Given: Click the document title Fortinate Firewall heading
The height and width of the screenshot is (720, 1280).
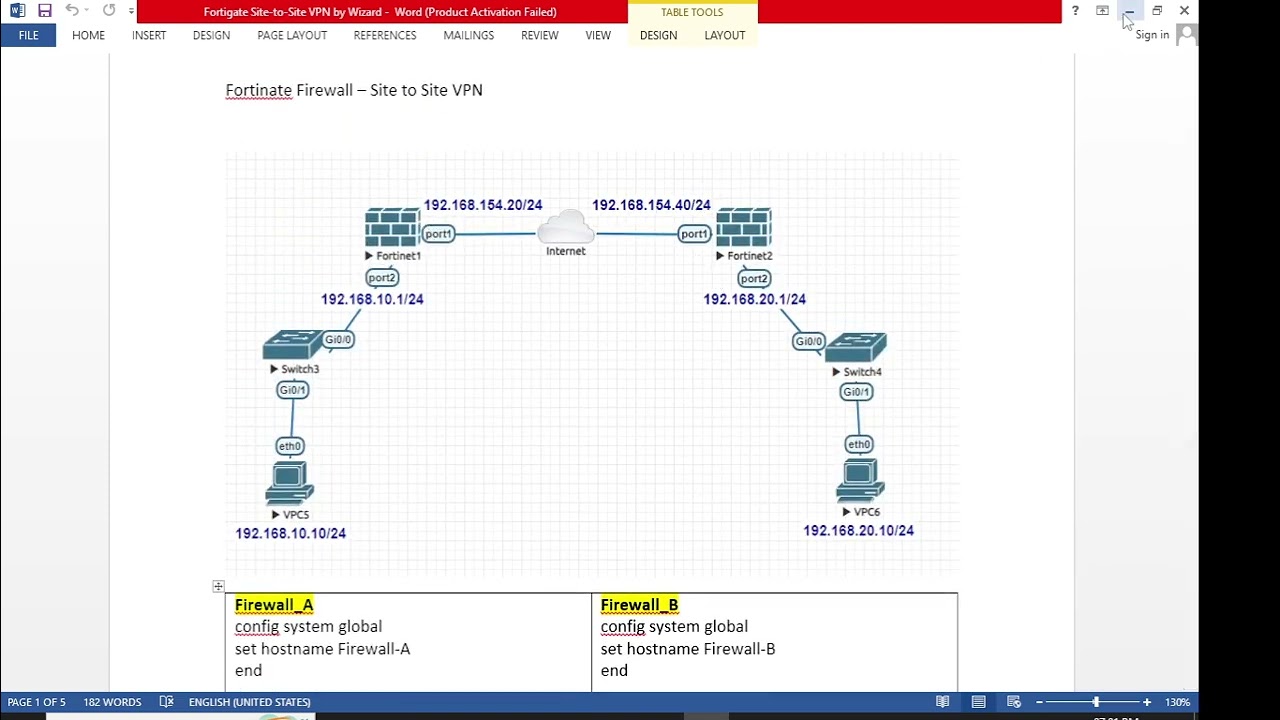Looking at the screenshot, I should click(354, 90).
